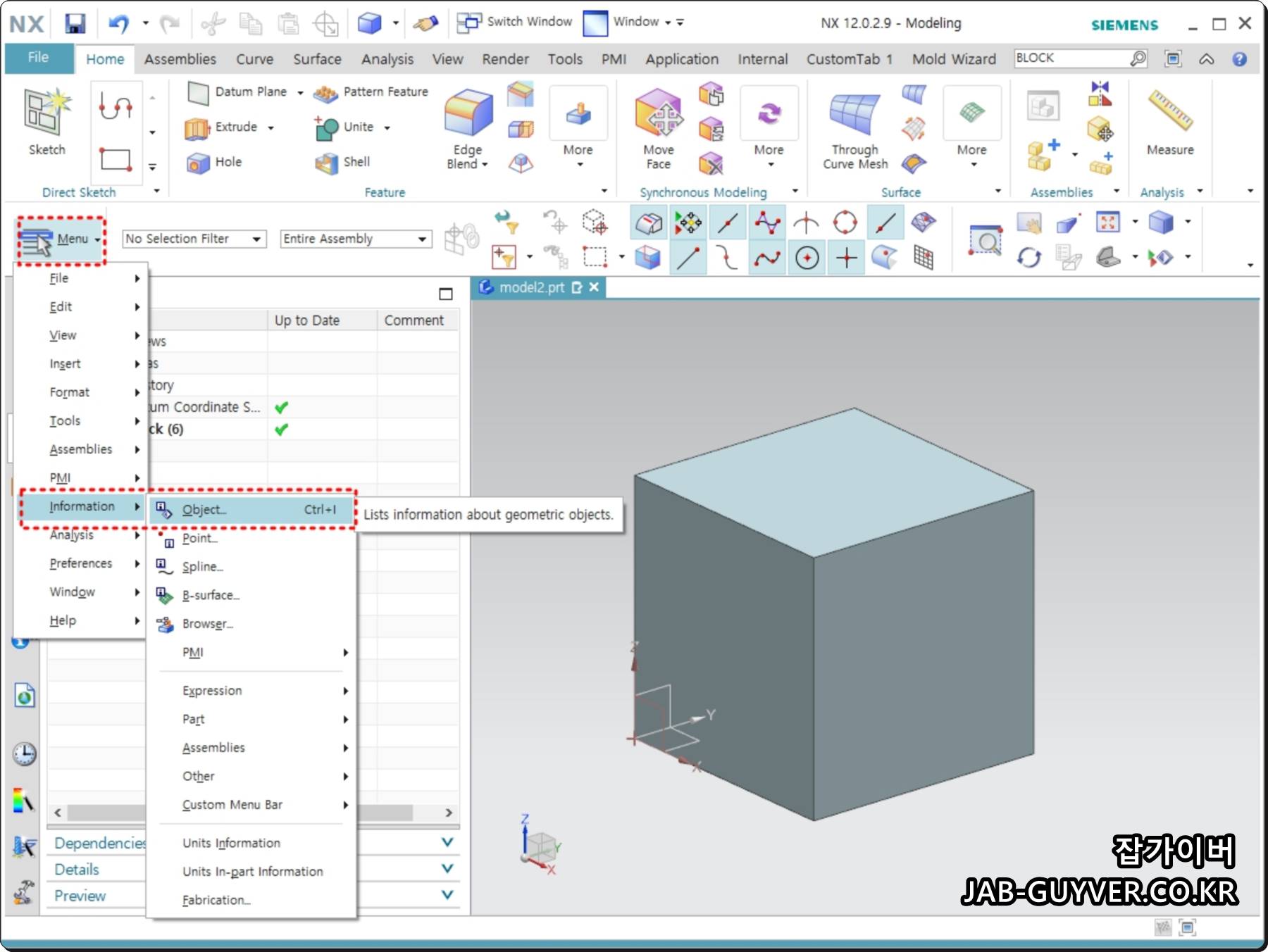
Task: Click the Save icon in title bar
Action: coord(75,23)
